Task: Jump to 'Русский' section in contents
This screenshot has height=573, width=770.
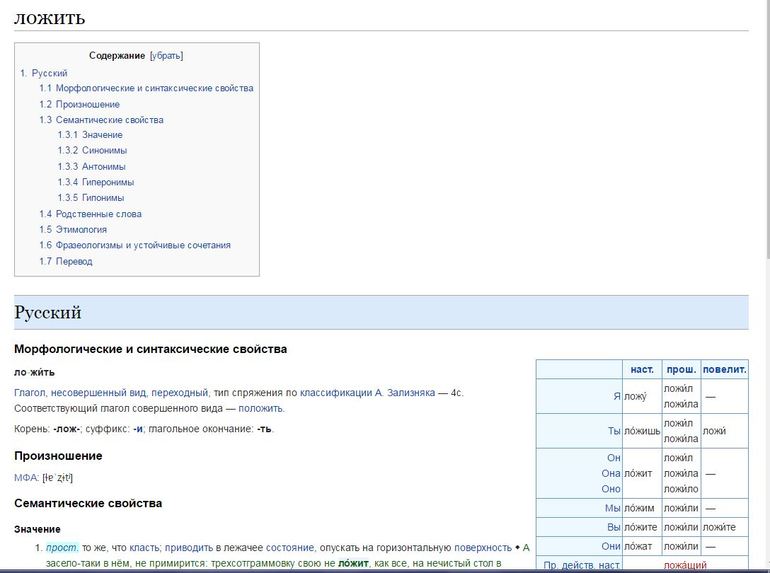Action: tap(49, 73)
